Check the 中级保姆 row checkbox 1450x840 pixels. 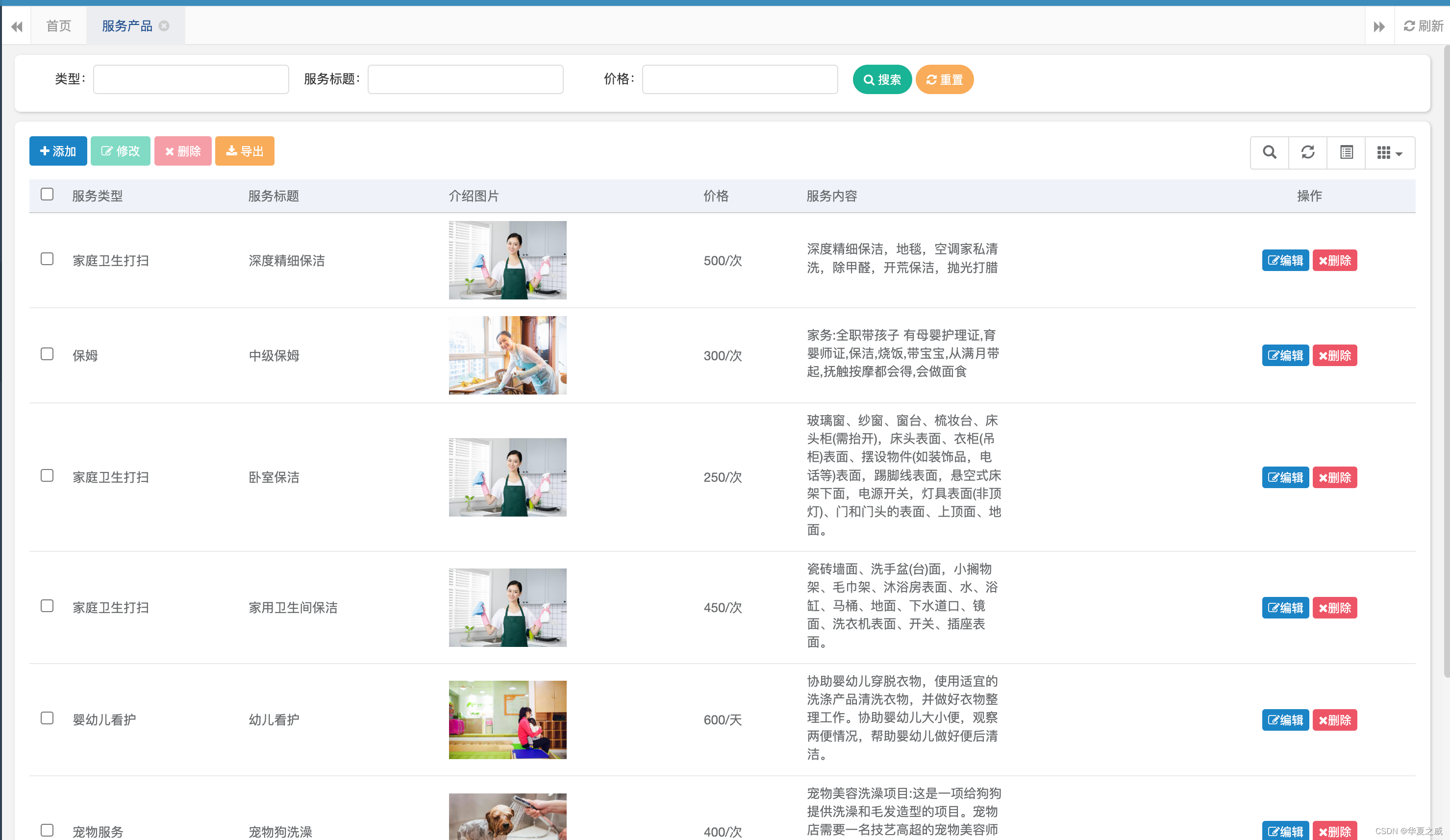point(47,354)
